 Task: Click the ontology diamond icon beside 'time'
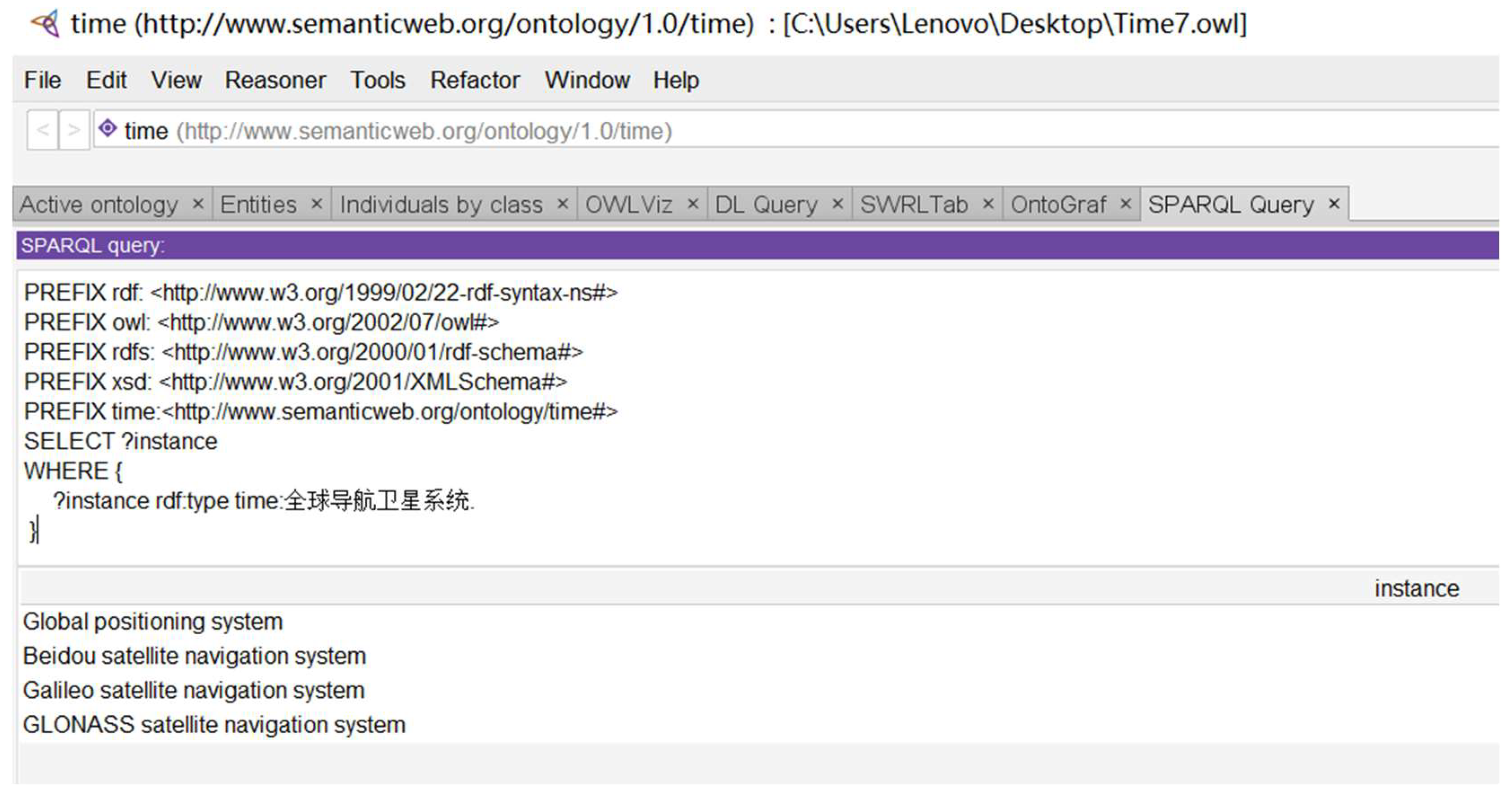pyautogui.click(x=107, y=128)
